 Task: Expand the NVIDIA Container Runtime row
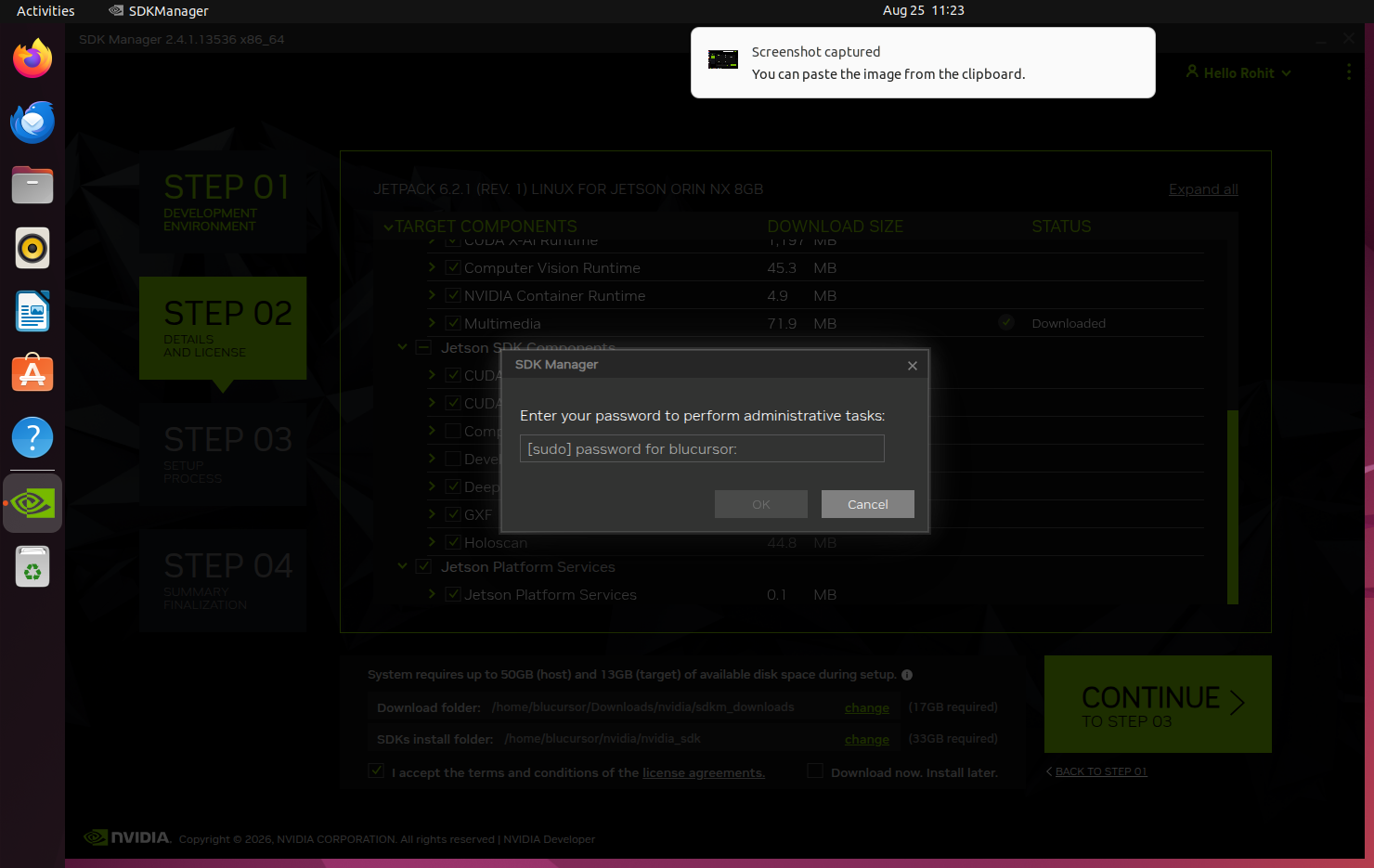[x=432, y=295]
